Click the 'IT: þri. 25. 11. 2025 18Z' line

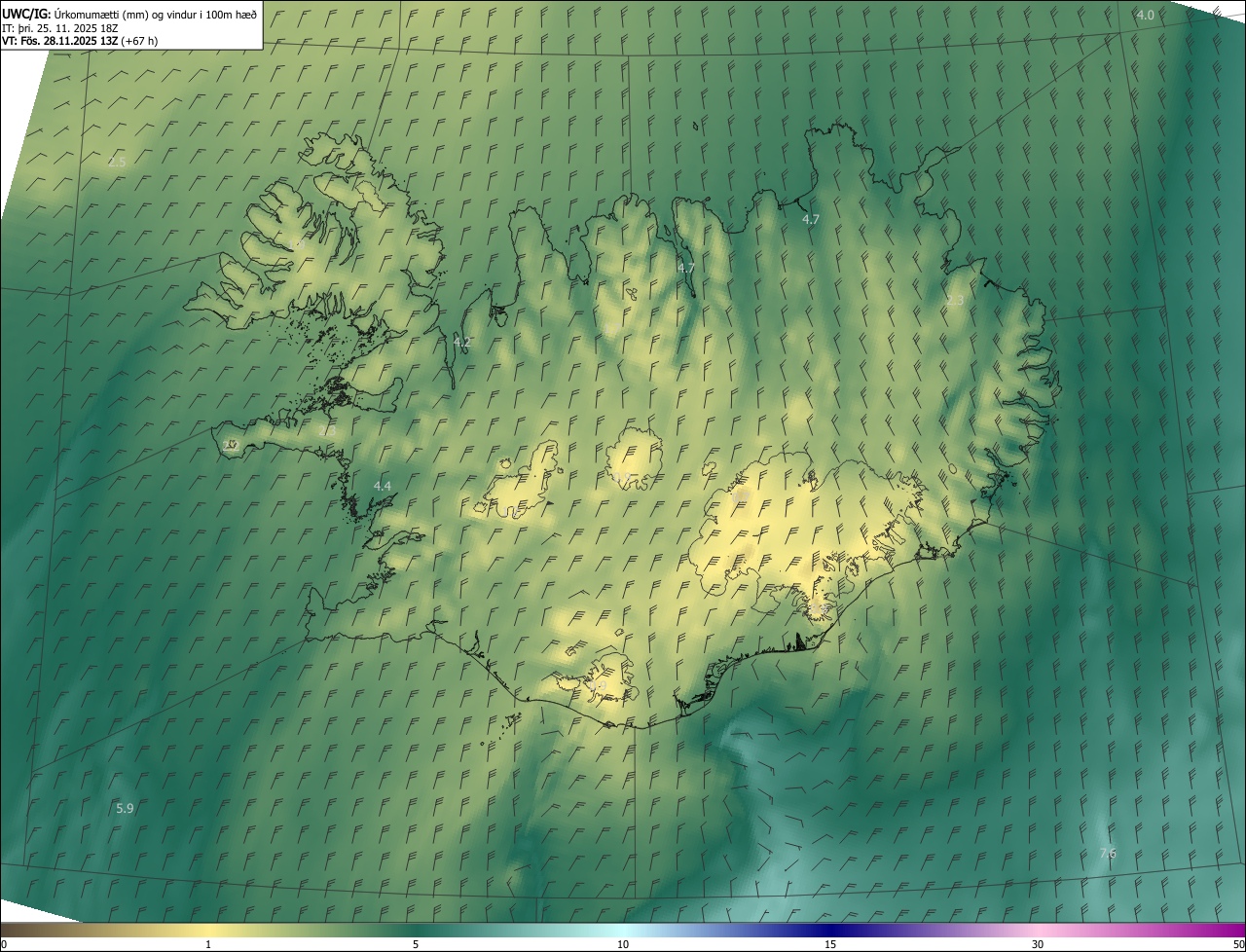coord(60,27)
